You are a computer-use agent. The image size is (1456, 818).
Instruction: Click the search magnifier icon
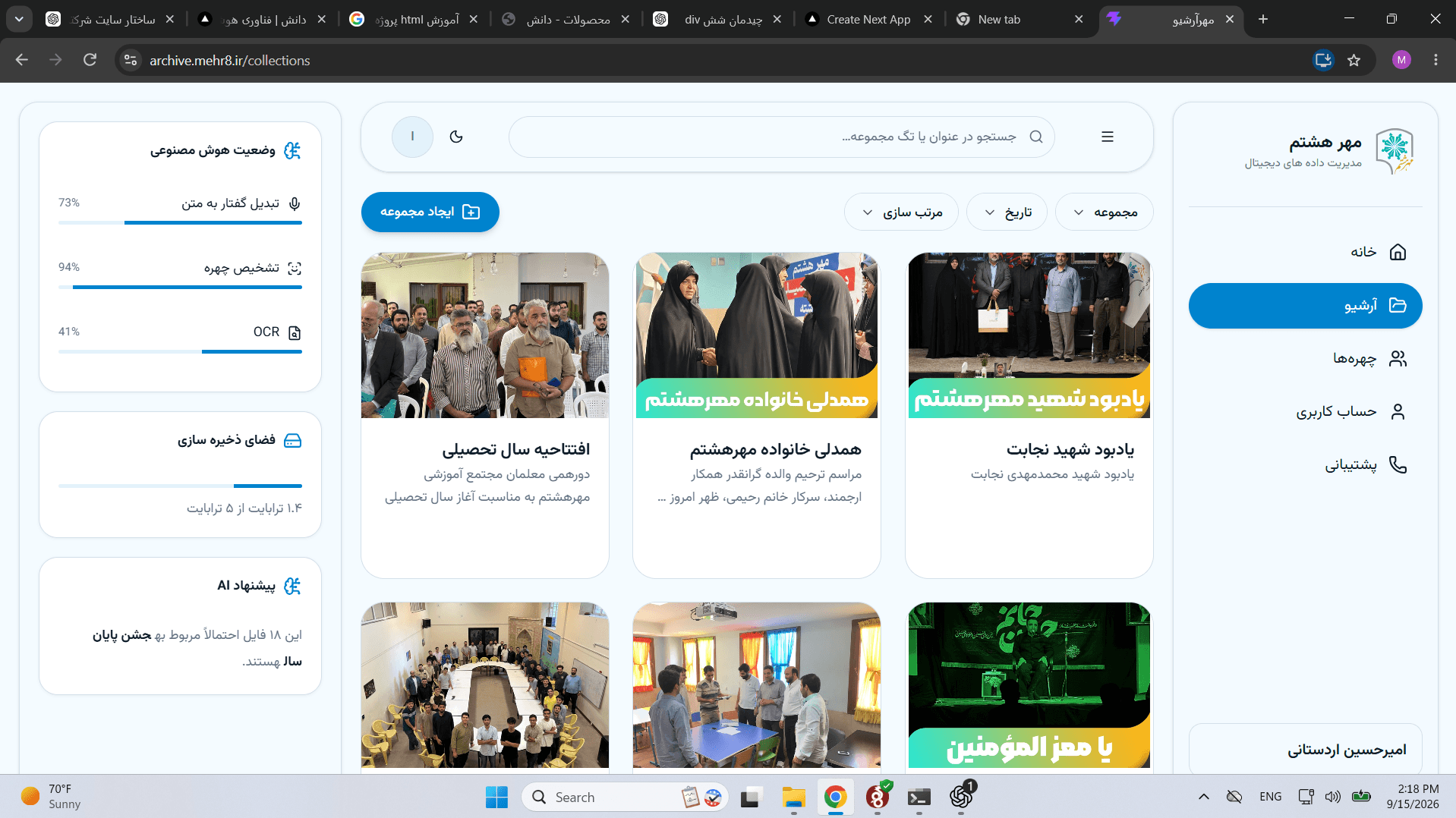click(x=1036, y=137)
